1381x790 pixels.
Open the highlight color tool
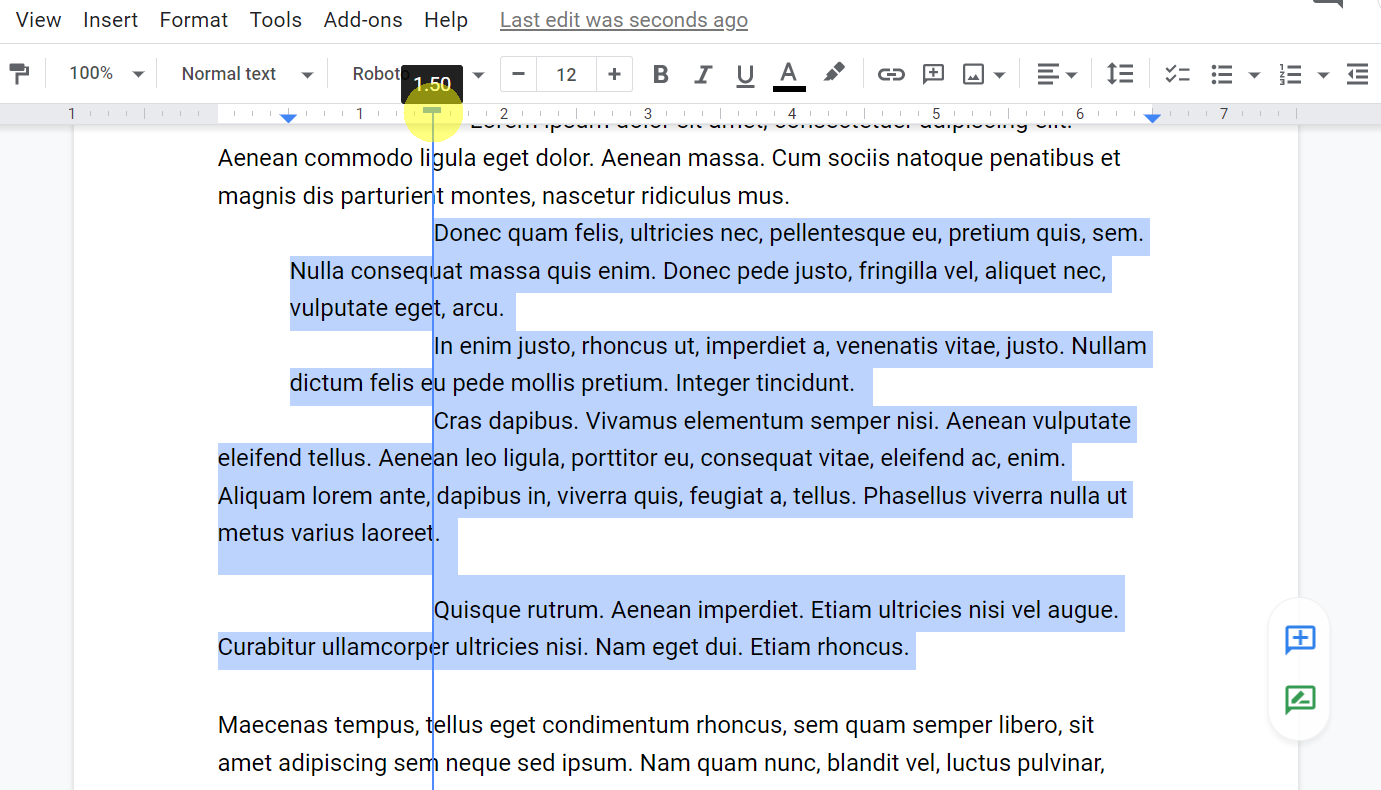pos(833,74)
